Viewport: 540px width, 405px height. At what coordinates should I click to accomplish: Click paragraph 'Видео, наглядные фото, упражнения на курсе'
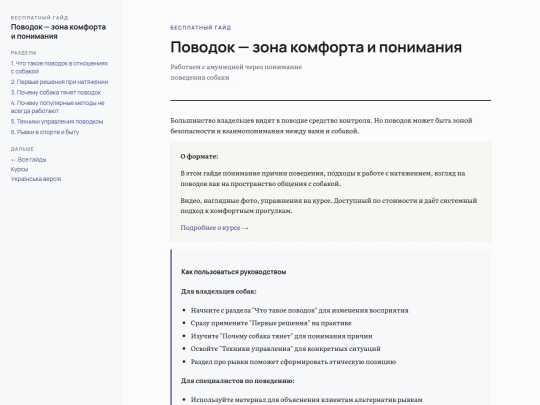click(x=329, y=206)
